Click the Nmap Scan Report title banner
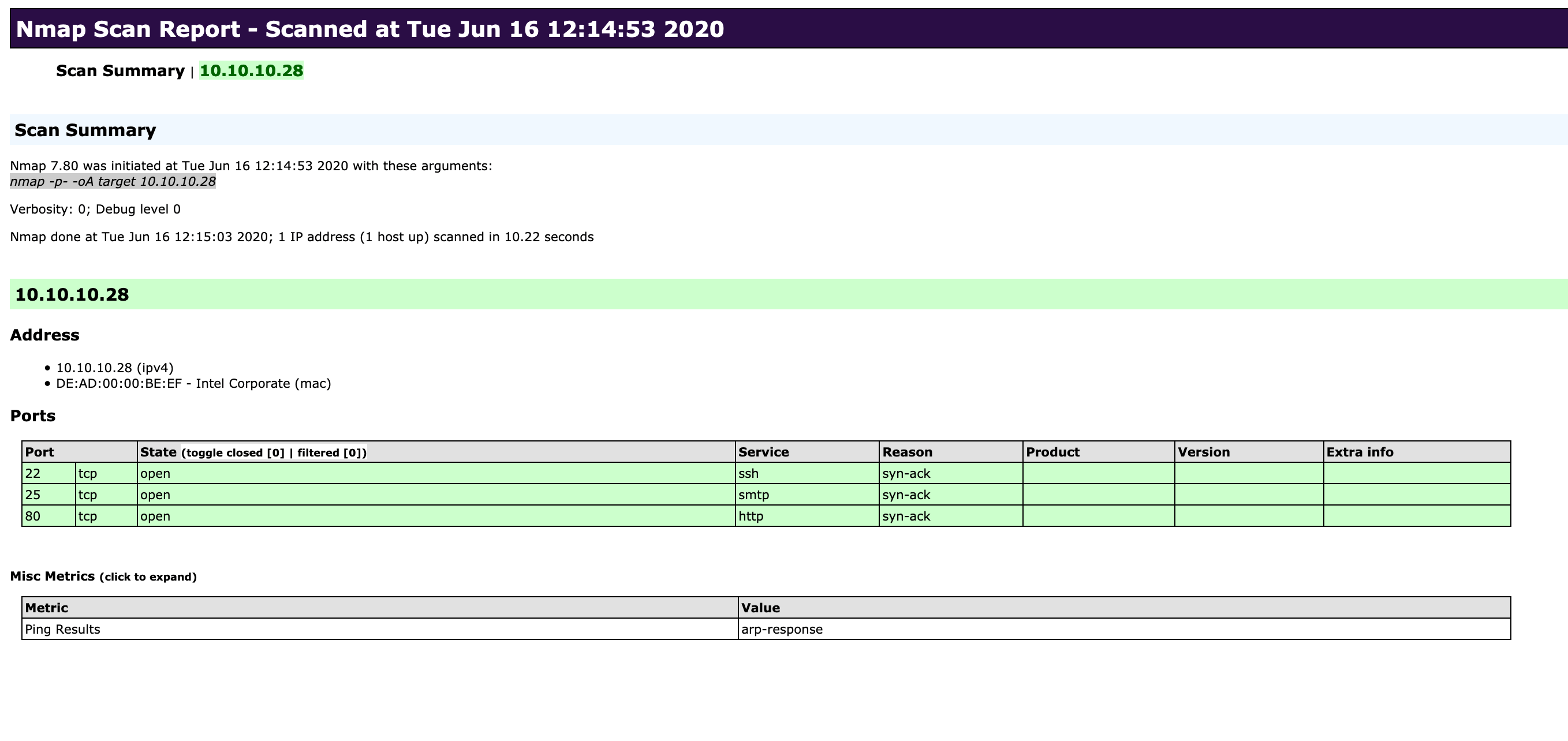Viewport: 1568px width, 741px height. click(x=369, y=29)
